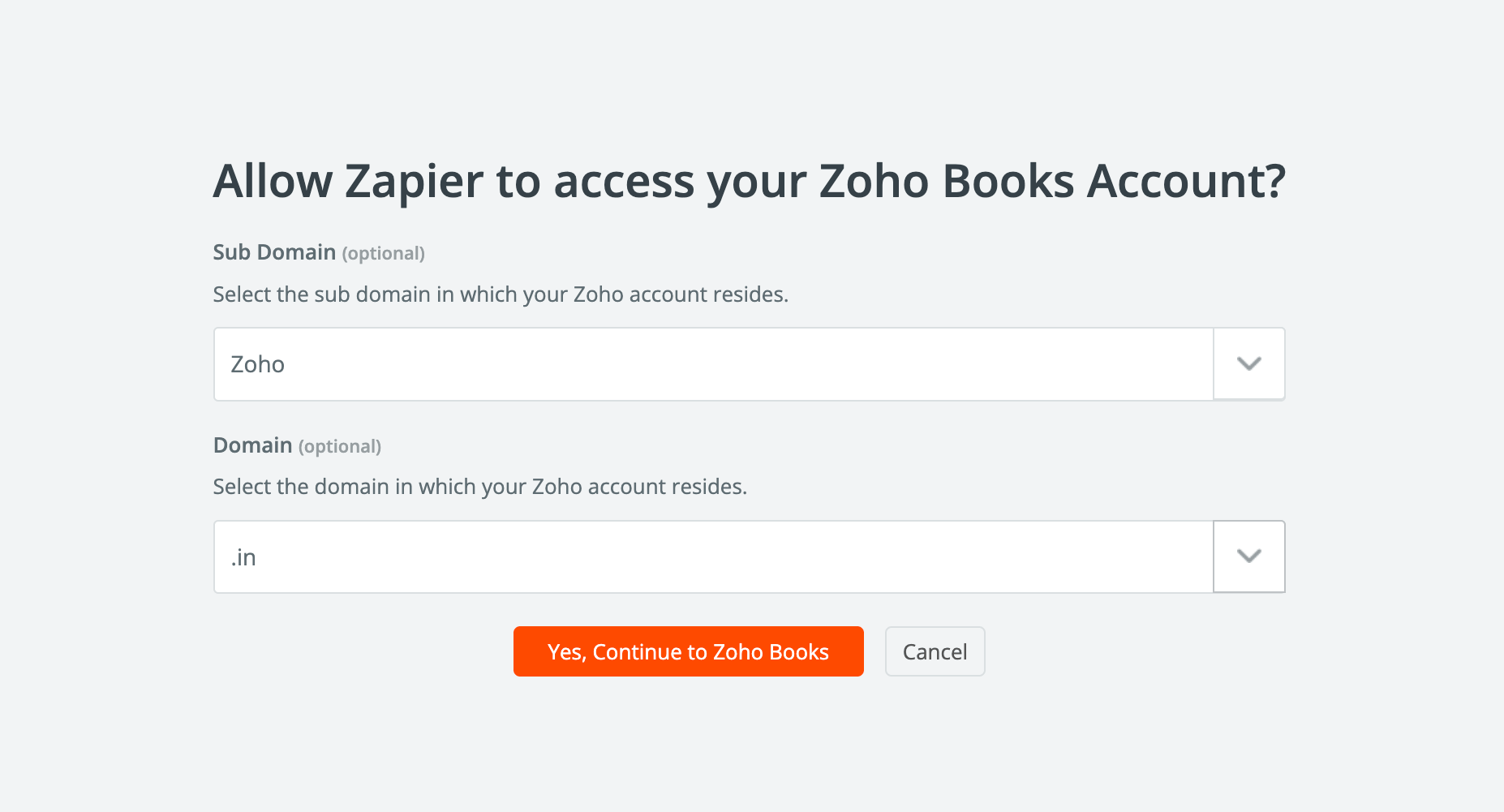
Task: Click the Domain (optional) label
Action: coord(253,445)
